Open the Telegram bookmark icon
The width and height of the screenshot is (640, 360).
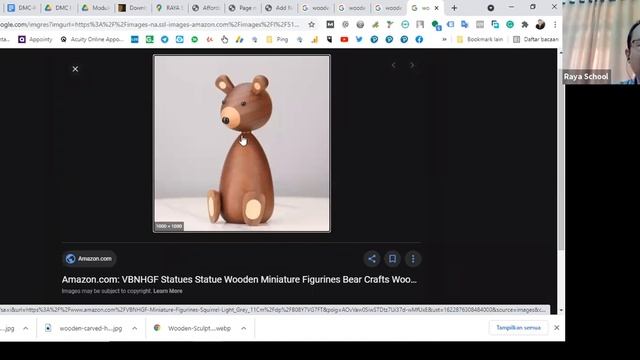(x=164, y=40)
